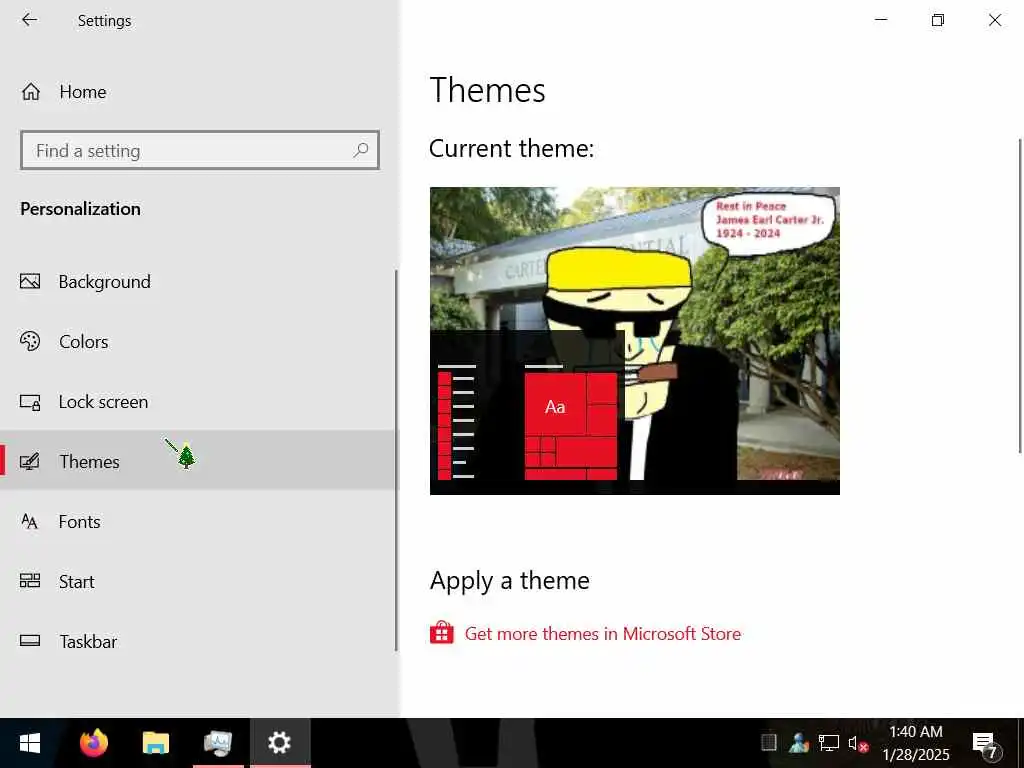
Task: Click the Start tiles icon
Action: pyautogui.click(x=30, y=581)
